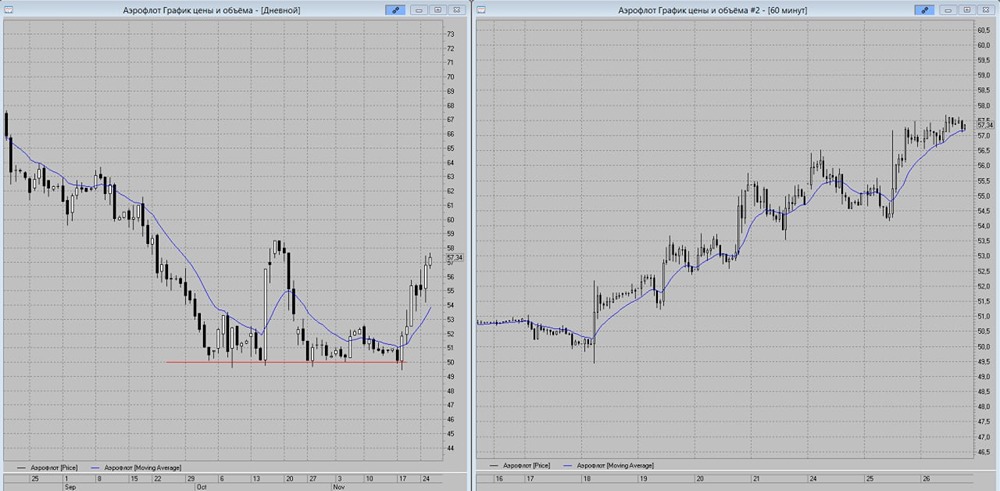Click the 50 price level on the daily chart axis
Image resolution: width=1000 pixels, height=491 pixels.
click(451, 362)
